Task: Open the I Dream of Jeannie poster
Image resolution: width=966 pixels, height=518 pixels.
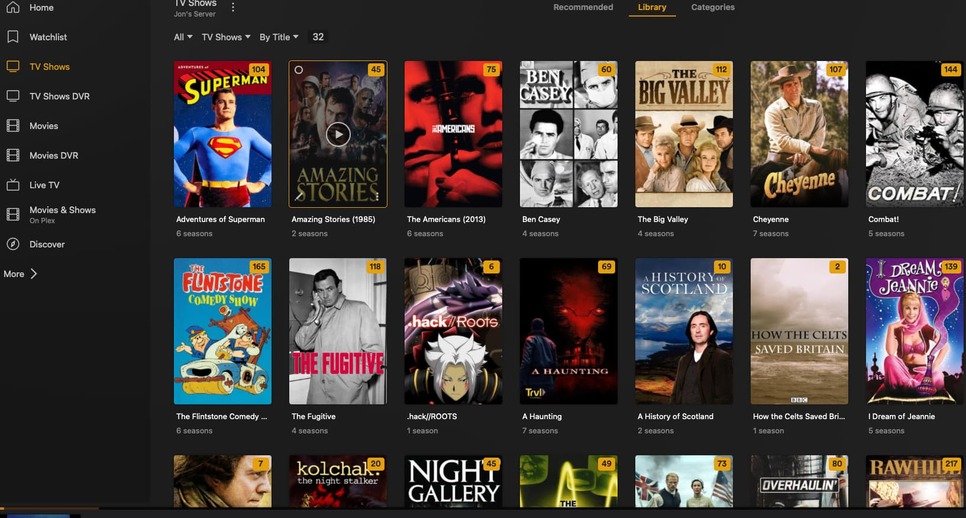Action: pyautogui.click(x=915, y=331)
